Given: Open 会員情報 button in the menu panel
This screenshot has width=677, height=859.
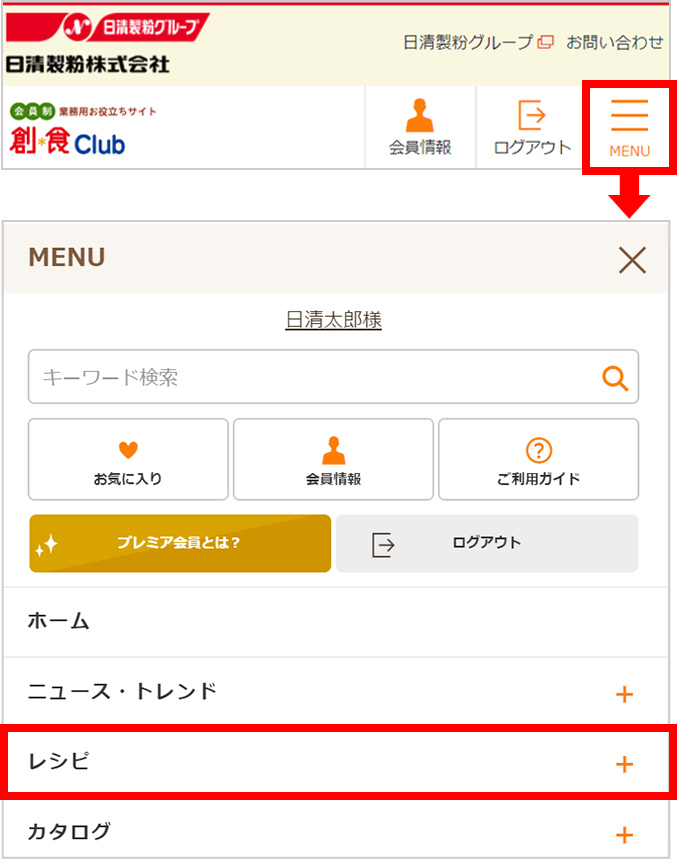Looking at the screenshot, I should pos(333,459).
